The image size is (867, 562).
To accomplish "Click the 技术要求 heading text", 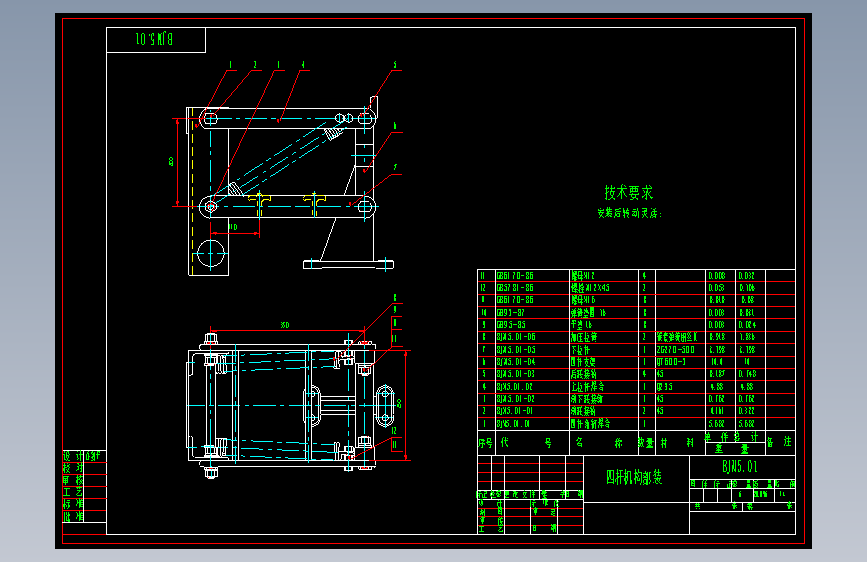I will pos(629,193).
